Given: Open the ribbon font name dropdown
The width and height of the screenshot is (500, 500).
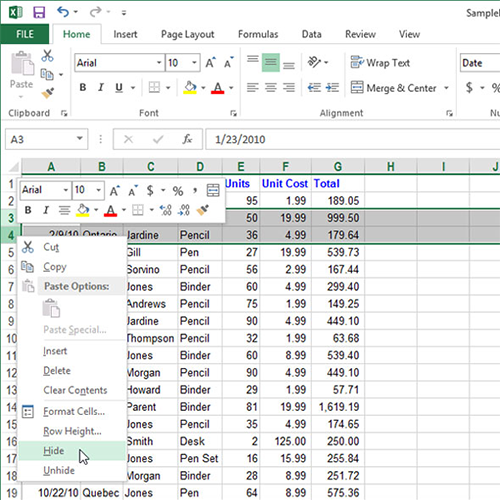Looking at the screenshot, I should (159, 62).
